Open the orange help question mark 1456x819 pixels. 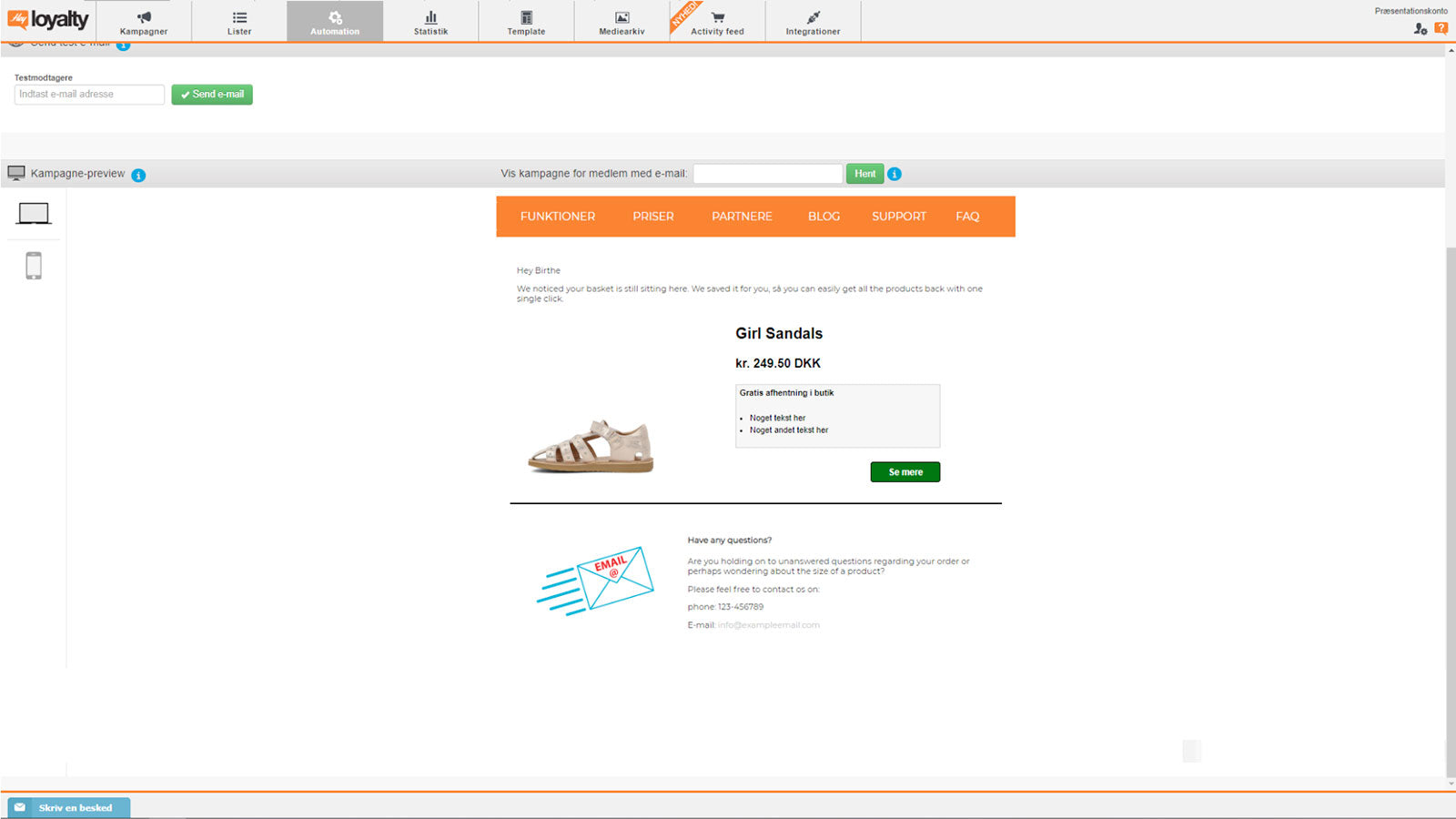(1441, 28)
